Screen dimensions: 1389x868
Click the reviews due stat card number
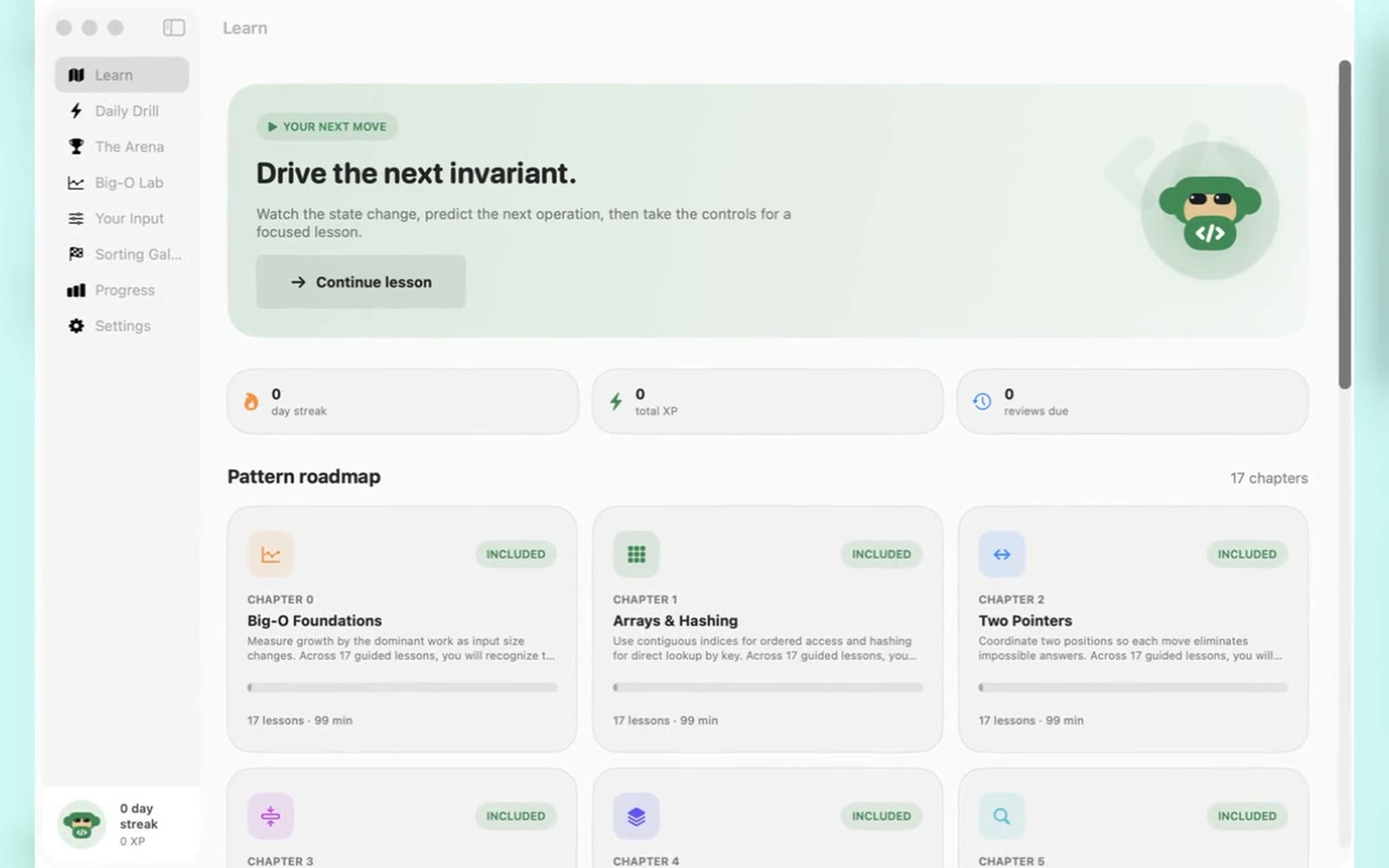(x=1009, y=394)
